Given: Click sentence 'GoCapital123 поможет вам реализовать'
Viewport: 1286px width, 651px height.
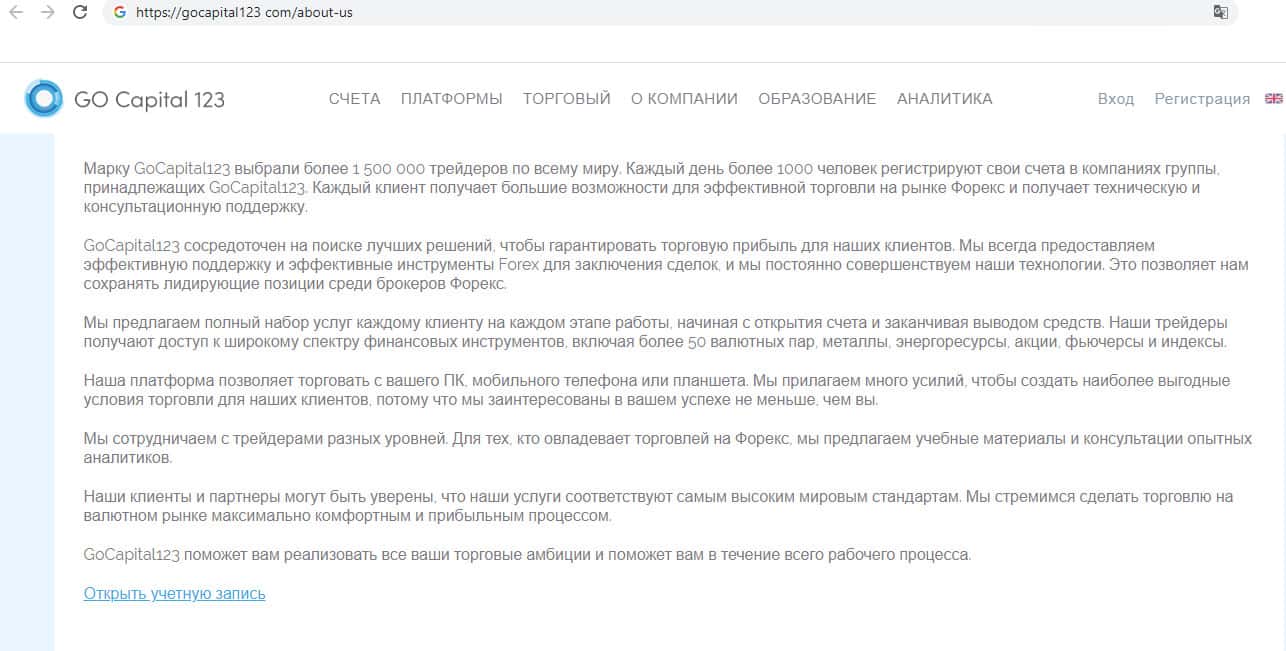Looking at the screenshot, I should [527, 554].
